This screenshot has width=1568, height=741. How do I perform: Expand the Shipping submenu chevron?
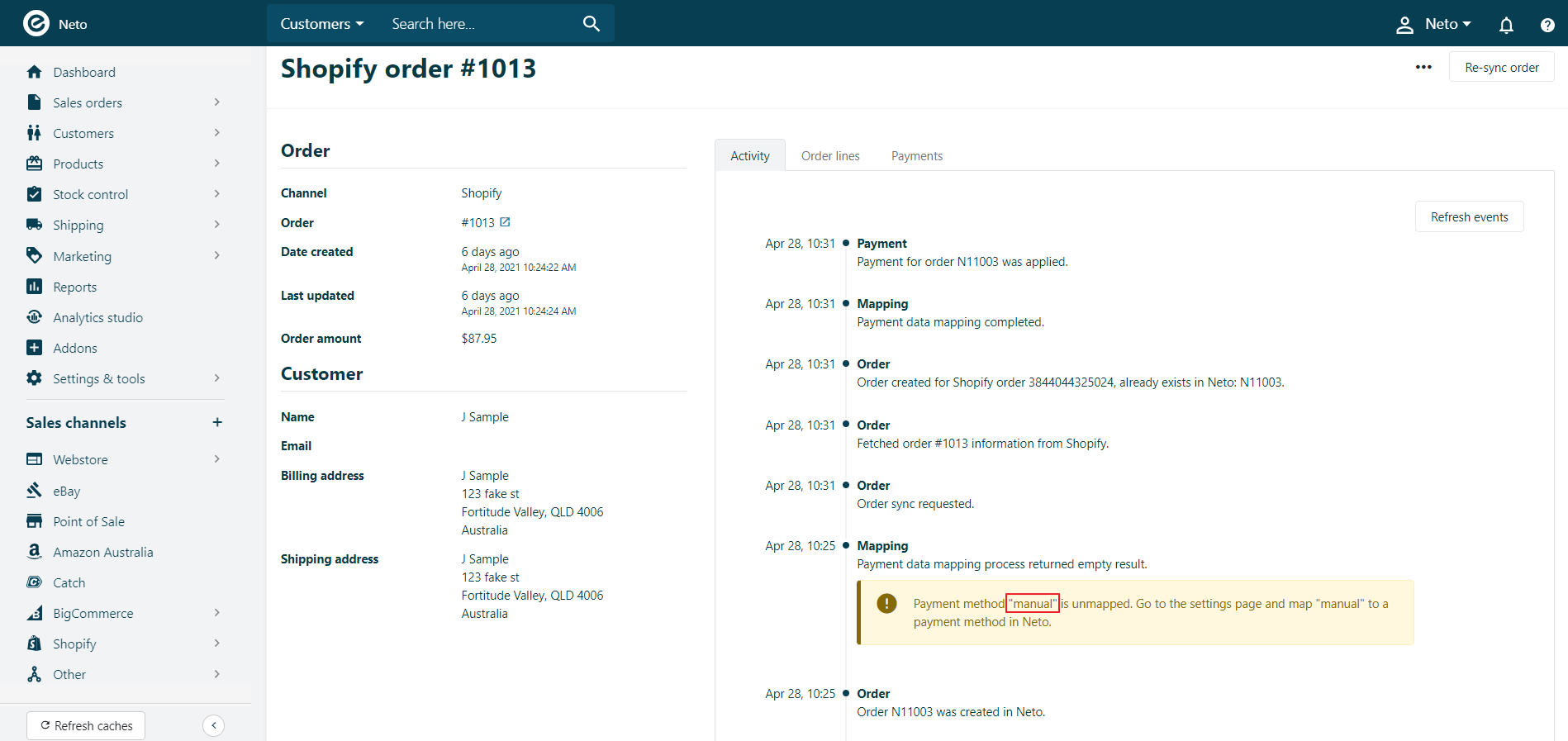pyautogui.click(x=217, y=225)
